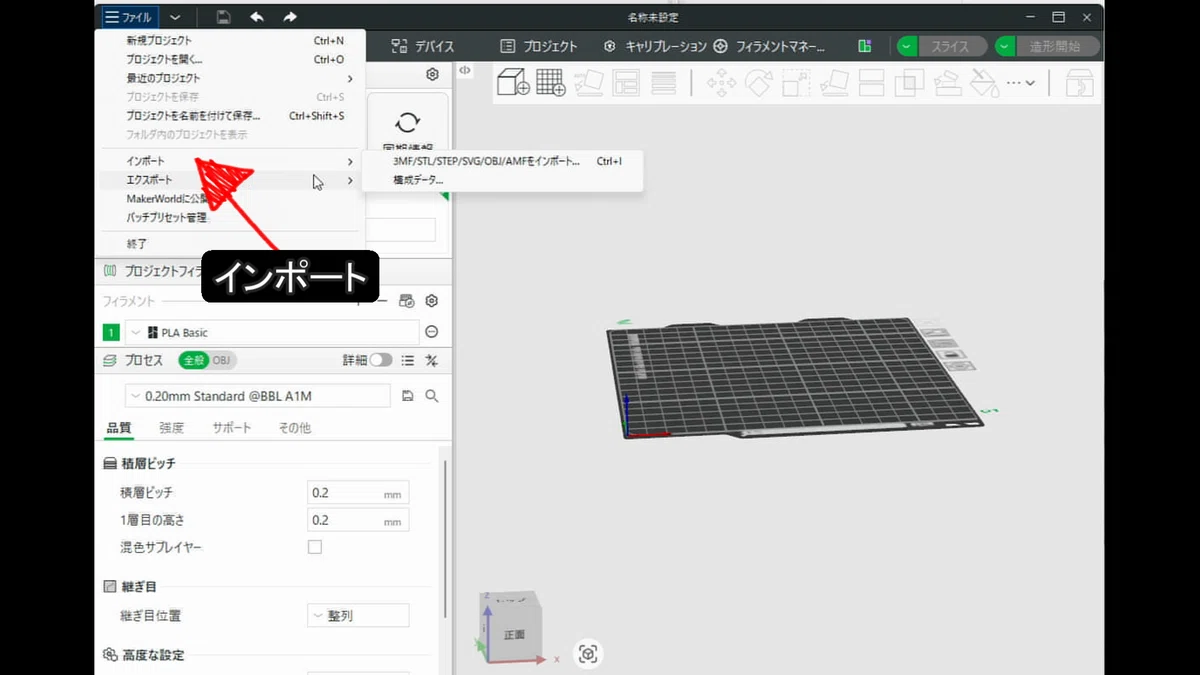This screenshot has width=1200, height=675.
Task: Click the settings list icon beside 詳細 toggle
Action: [x=408, y=361]
